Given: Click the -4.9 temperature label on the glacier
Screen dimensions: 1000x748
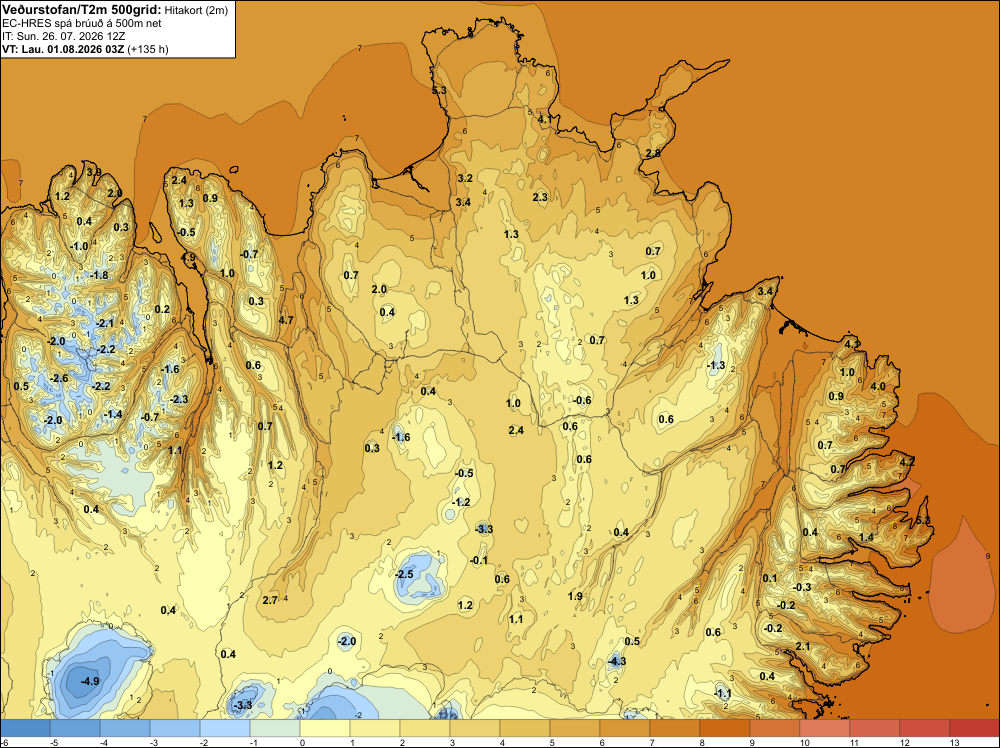Looking at the screenshot, I should click(90, 681).
